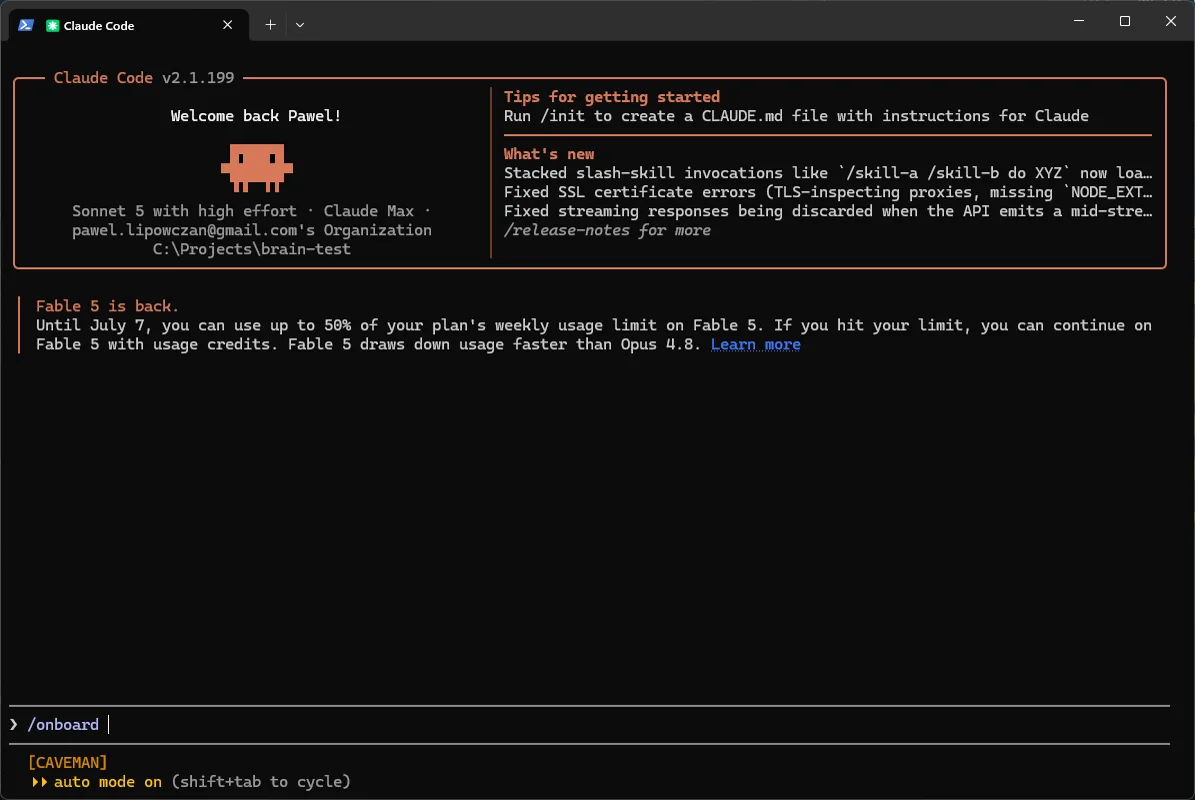Click the PowerShell icon on the tab
Image resolution: width=1195 pixels, height=800 pixels.
pos(26,25)
